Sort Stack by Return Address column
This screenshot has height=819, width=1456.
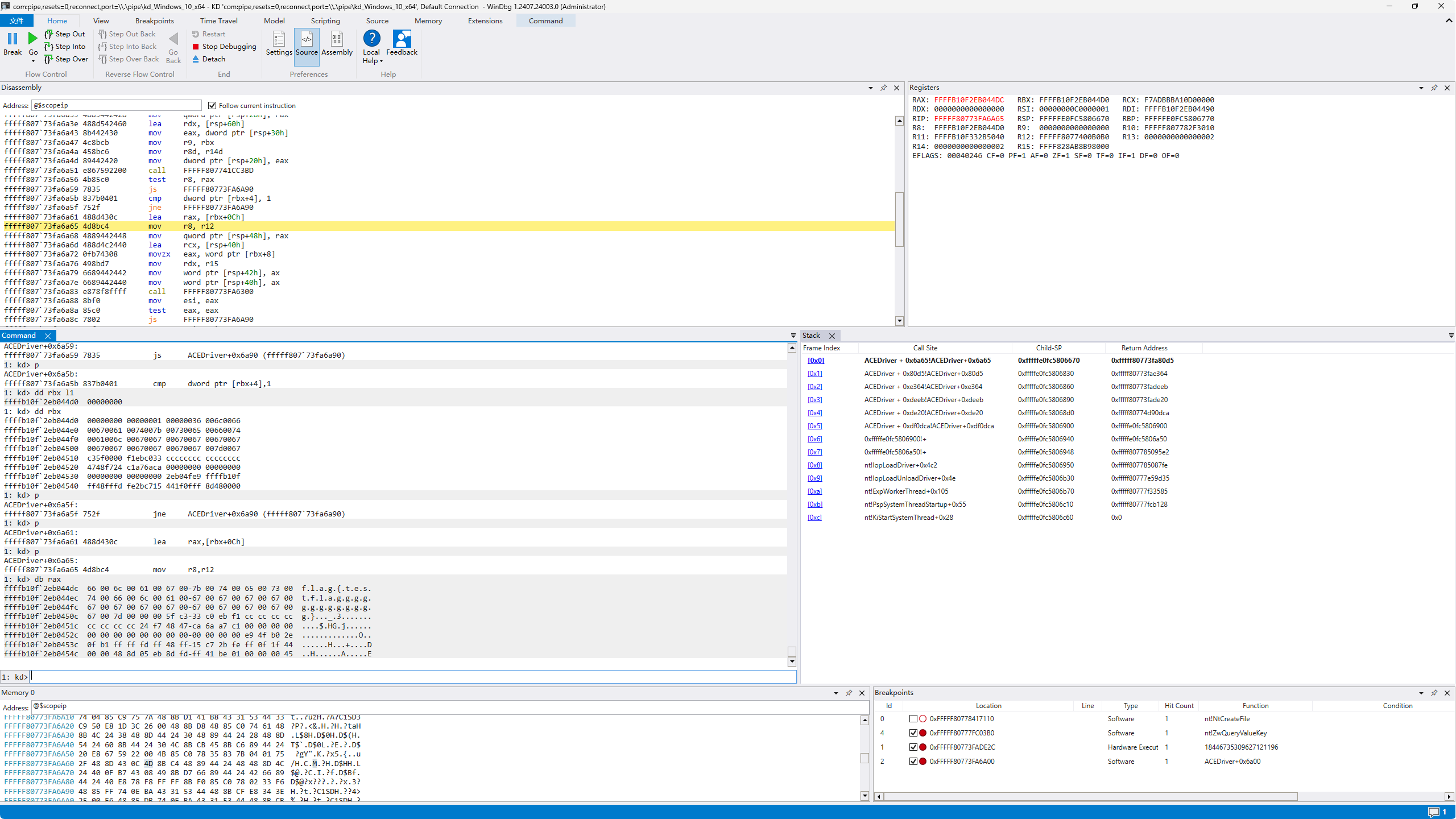coord(1144,348)
